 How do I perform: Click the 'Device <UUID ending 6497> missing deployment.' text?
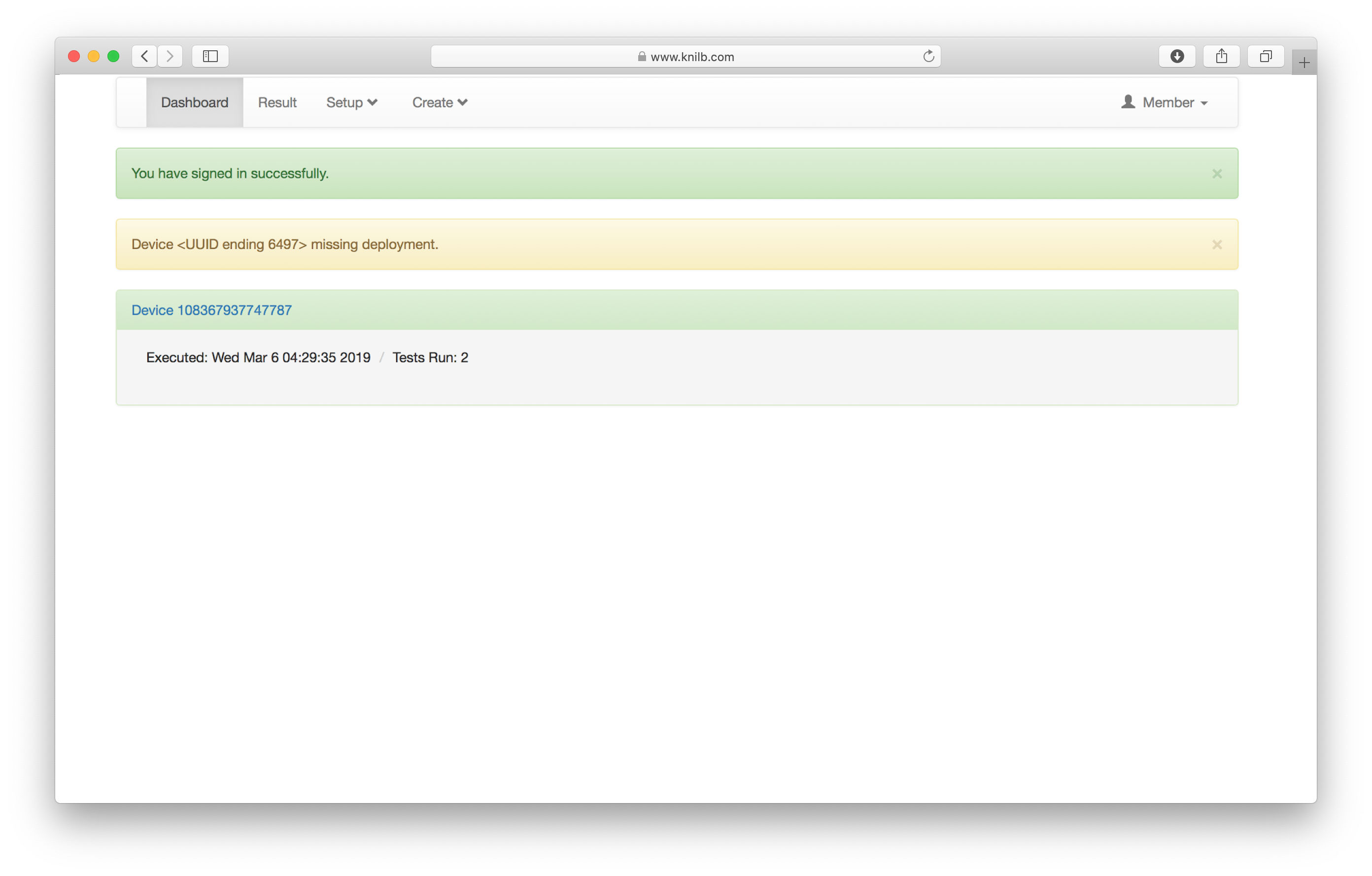(x=284, y=244)
